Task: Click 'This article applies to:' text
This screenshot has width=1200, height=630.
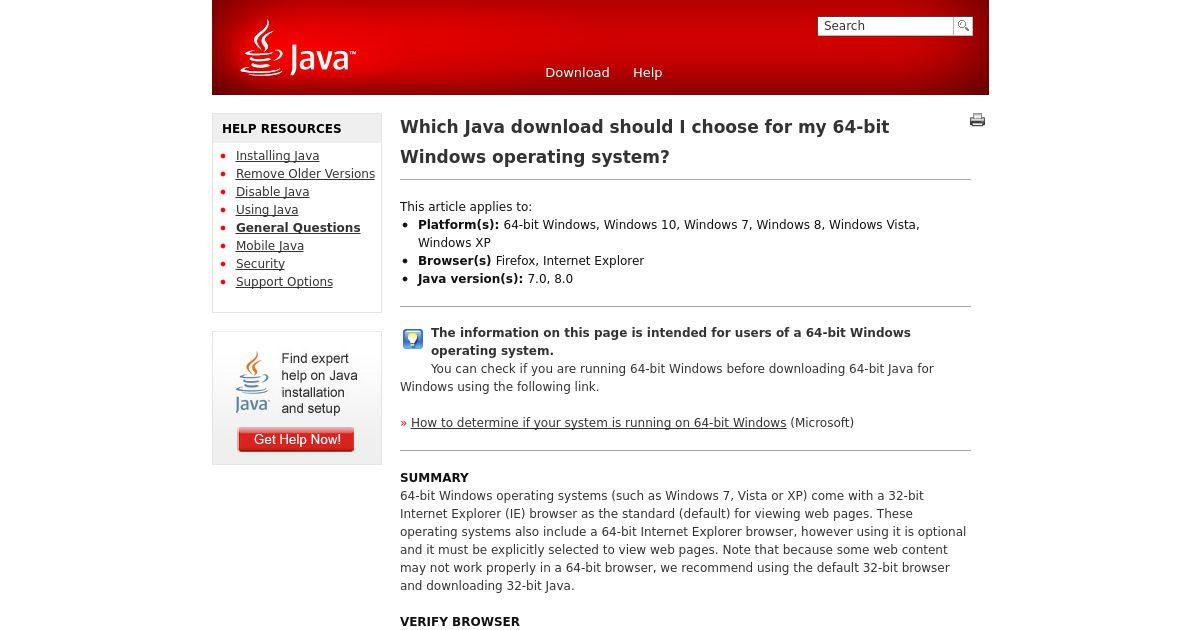Action: [x=466, y=207]
